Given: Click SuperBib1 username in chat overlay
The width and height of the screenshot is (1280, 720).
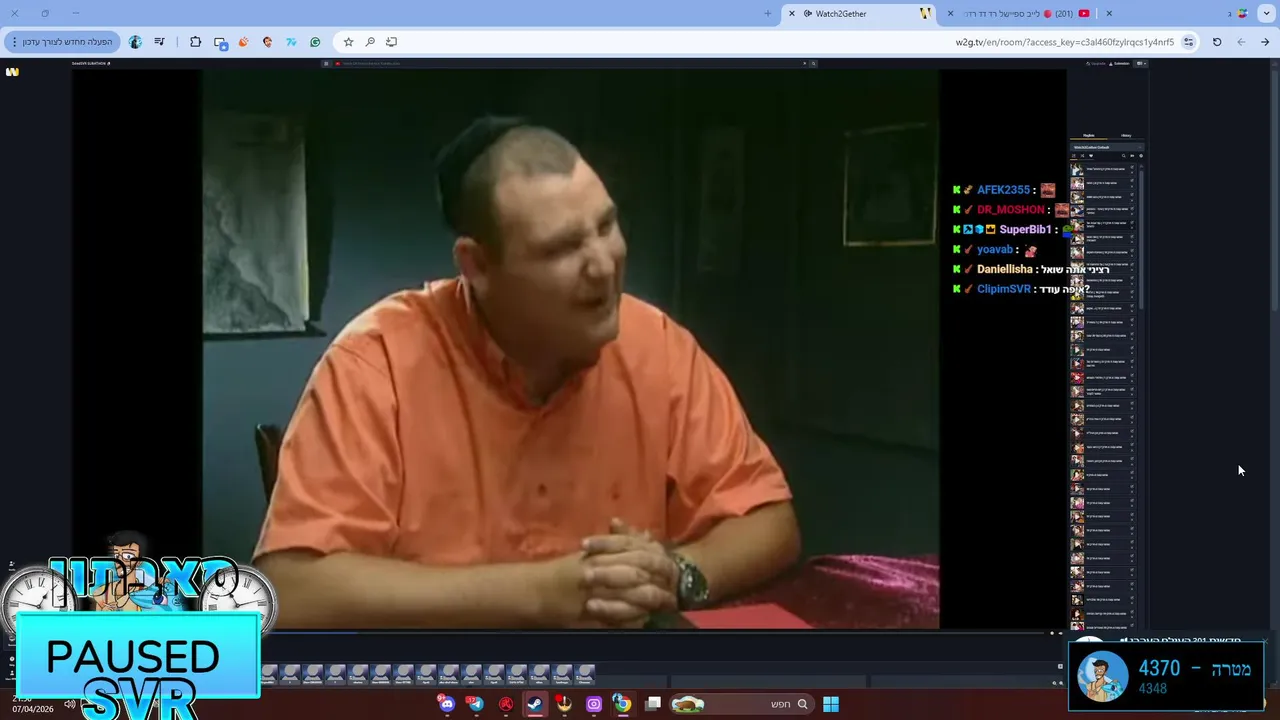Looking at the screenshot, I should [x=1025, y=230].
